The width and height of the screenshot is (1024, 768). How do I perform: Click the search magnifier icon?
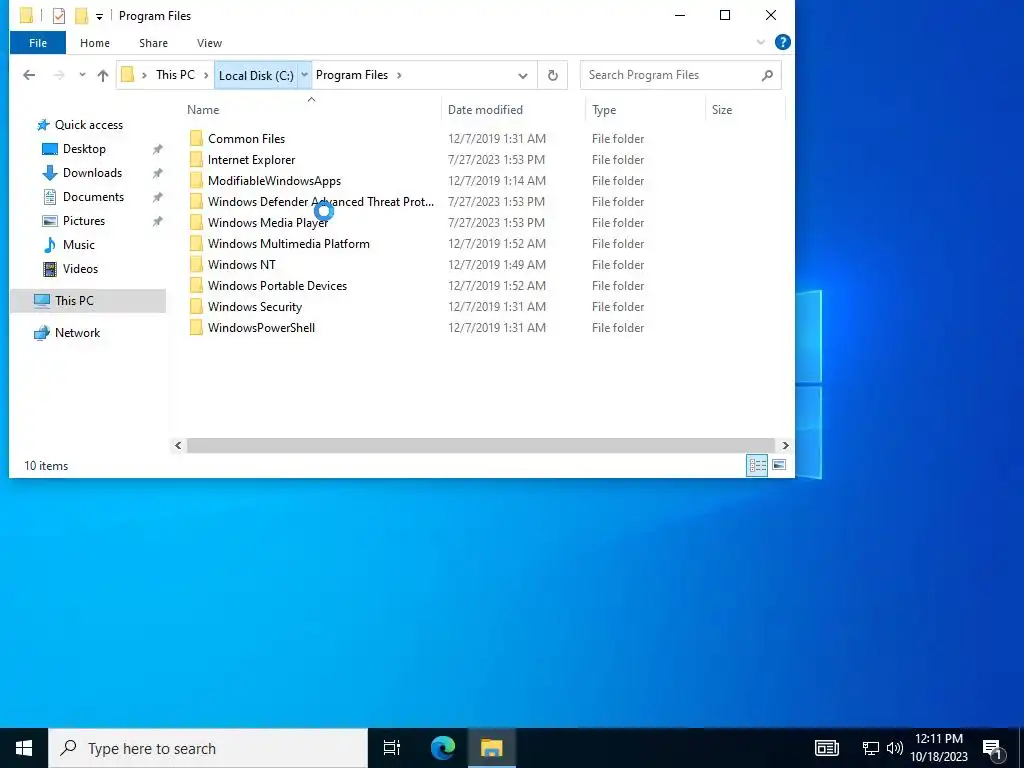pyautogui.click(x=767, y=75)
